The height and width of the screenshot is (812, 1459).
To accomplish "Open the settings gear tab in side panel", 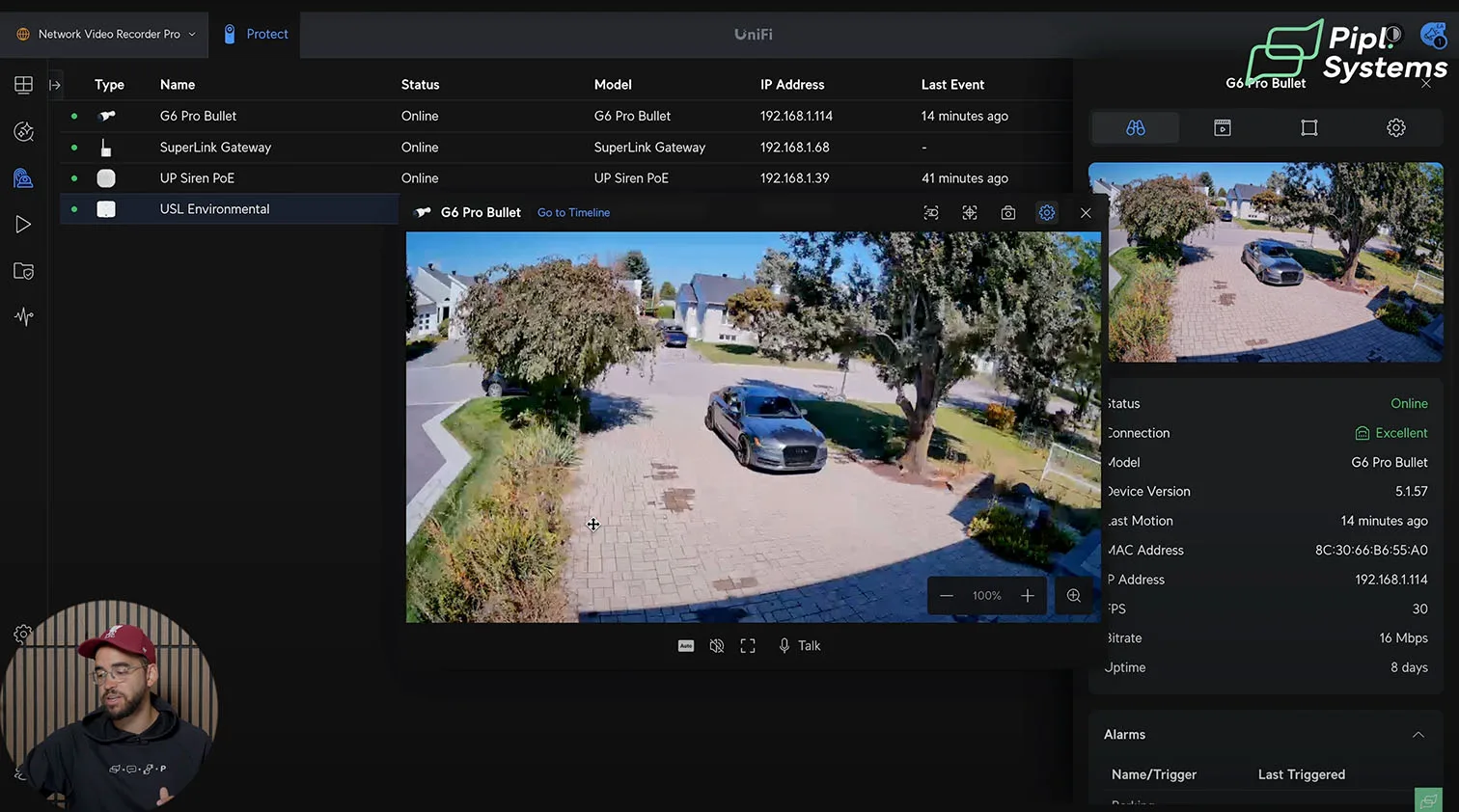I will 1396,128.
